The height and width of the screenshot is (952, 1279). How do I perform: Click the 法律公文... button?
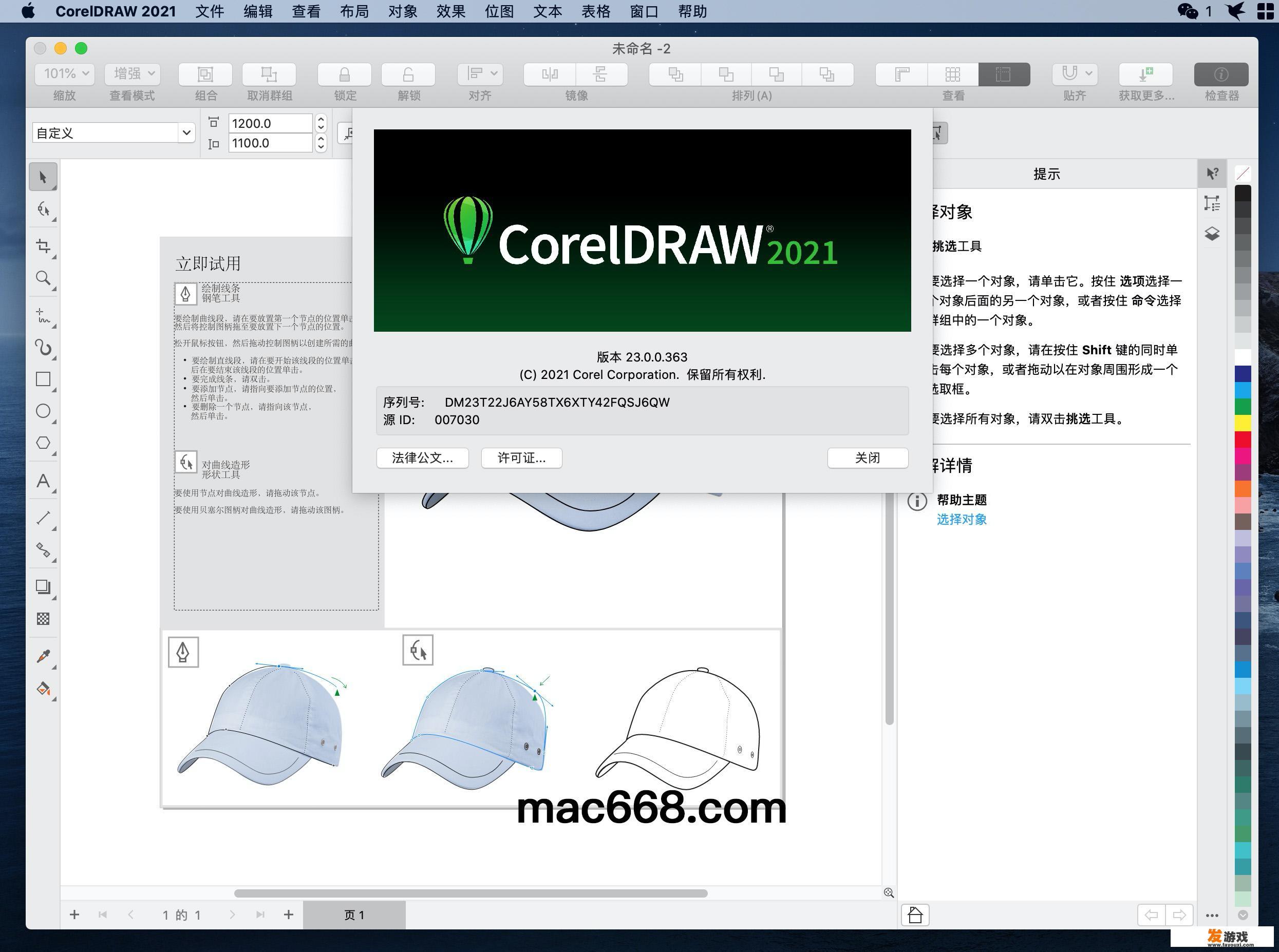click(x=423, y=458)
